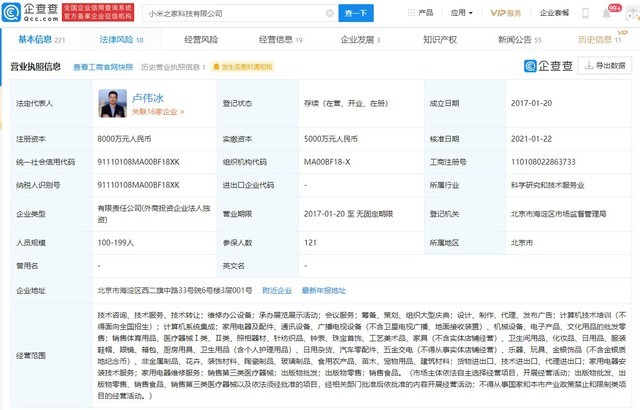Click the 查一下 search button

pyautogui.click(x=356, y=13)
